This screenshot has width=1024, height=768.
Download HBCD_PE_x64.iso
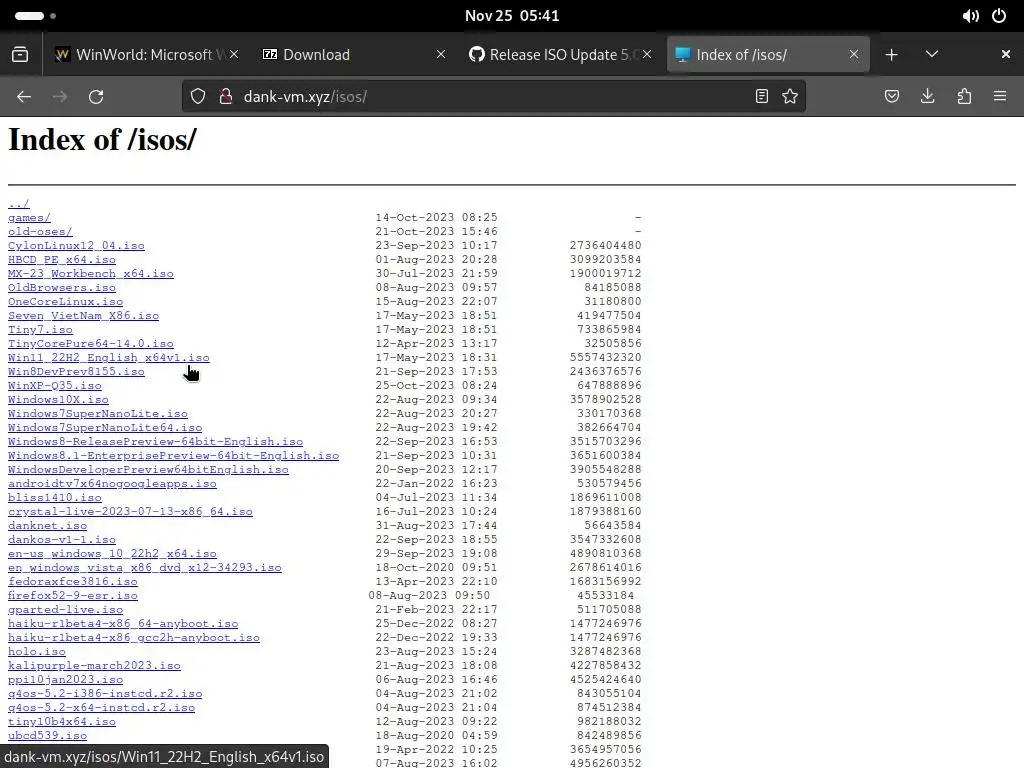(x=62, y=260)
